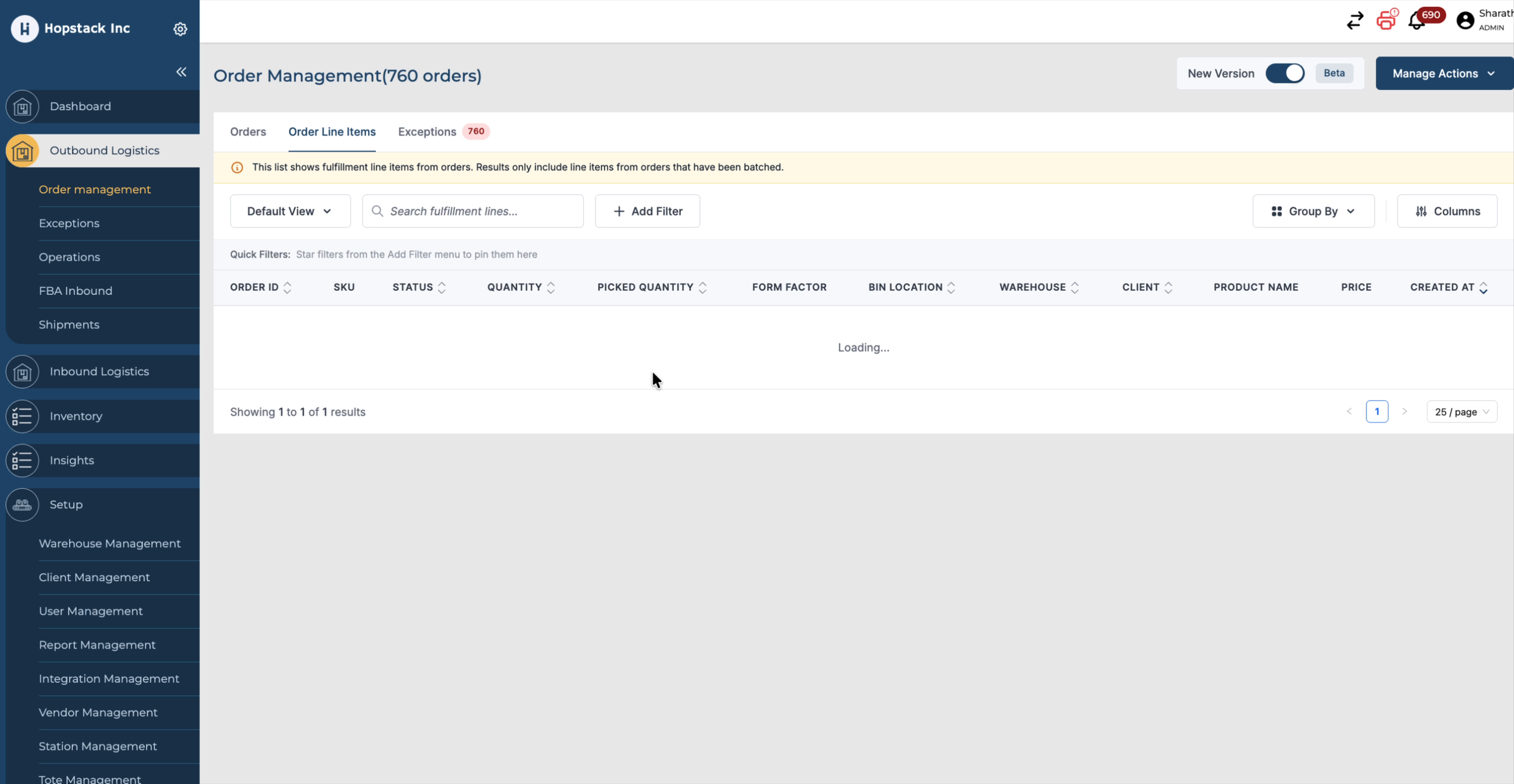
Task: Open Integration Management link
Action: click(x=109, y=679)
